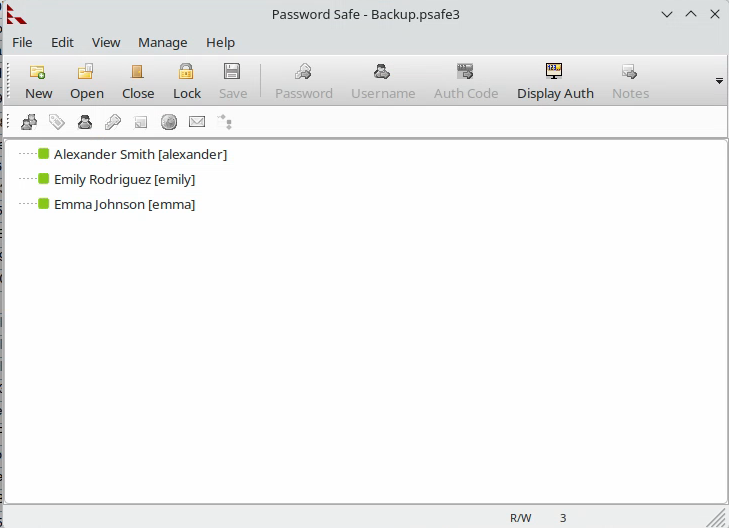Select the Alexander Smith [alexander] entry
The width and height of the screenshot is (729, 528).
pos(140,154)
